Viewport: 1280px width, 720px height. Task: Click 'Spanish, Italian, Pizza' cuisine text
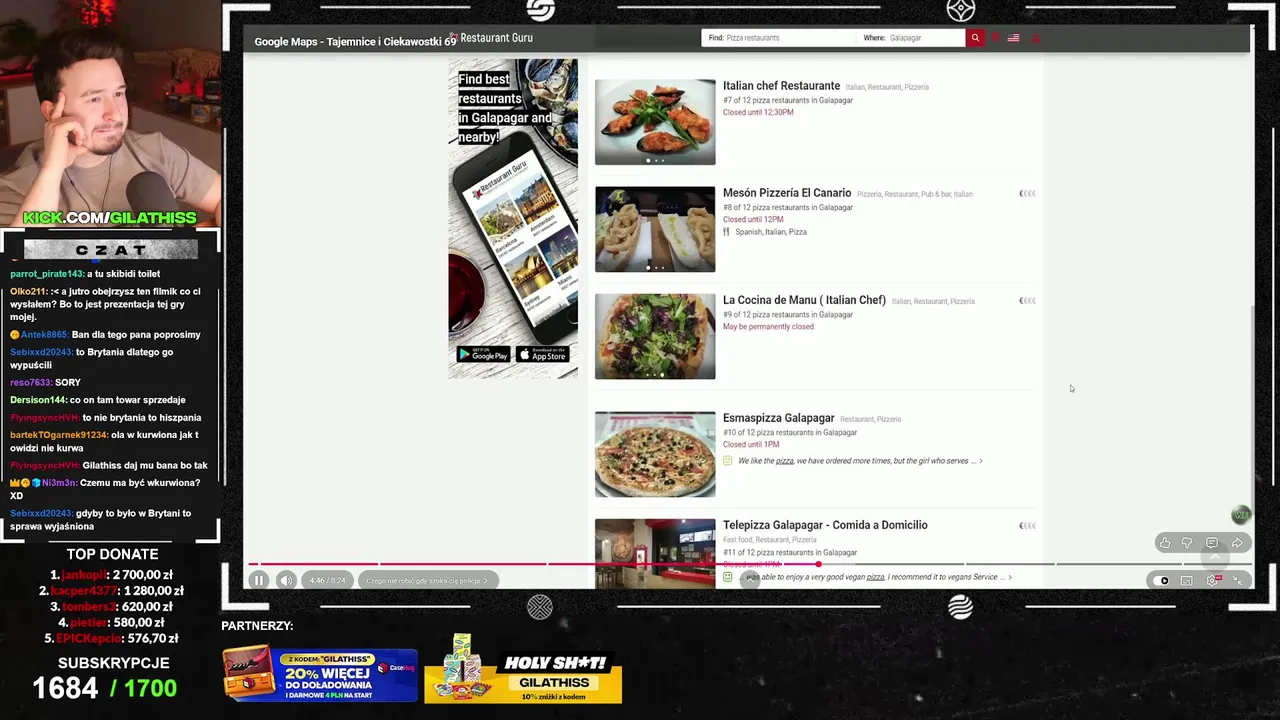(770, 232)
